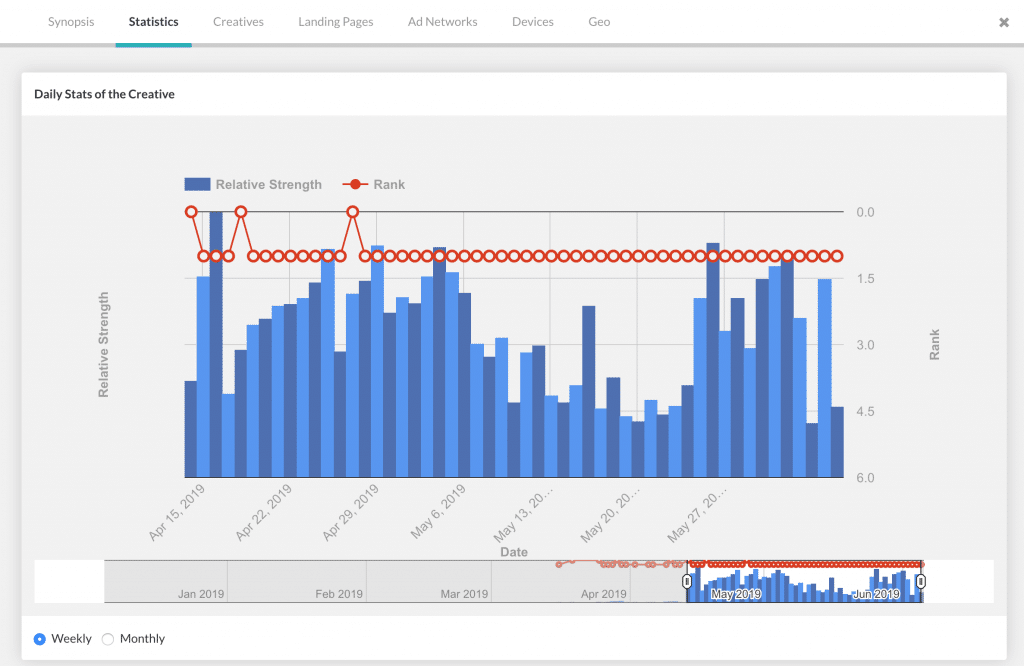Image resolution: width=1024 pixels, height=666 pixels.
Task: Click Jan 2019 in the range overview
Action: [201, 594]
